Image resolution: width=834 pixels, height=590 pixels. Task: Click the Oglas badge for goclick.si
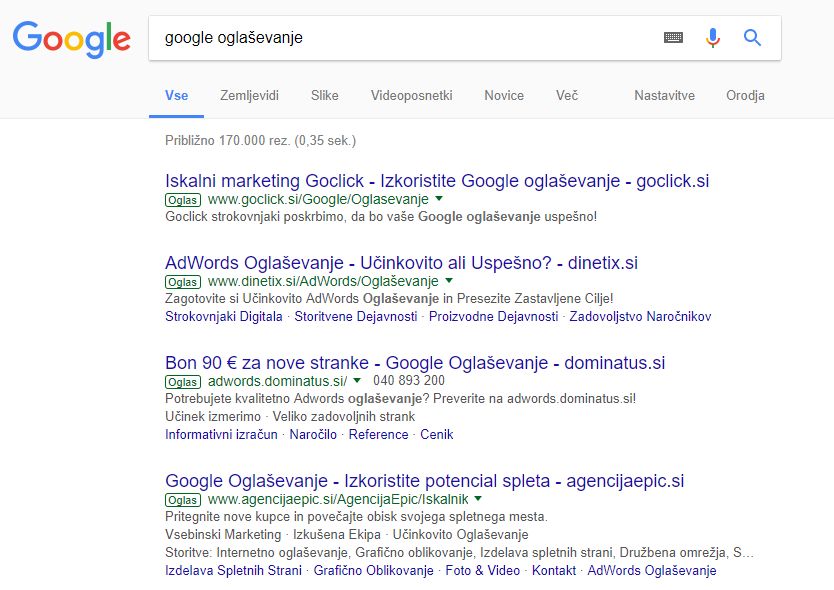click(183, 200)
